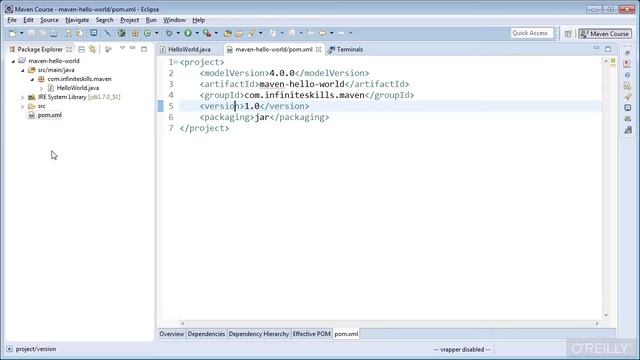Click the Run External Tools icon
640x360 pixels.
pyautogui.click(x=207, y=33)
